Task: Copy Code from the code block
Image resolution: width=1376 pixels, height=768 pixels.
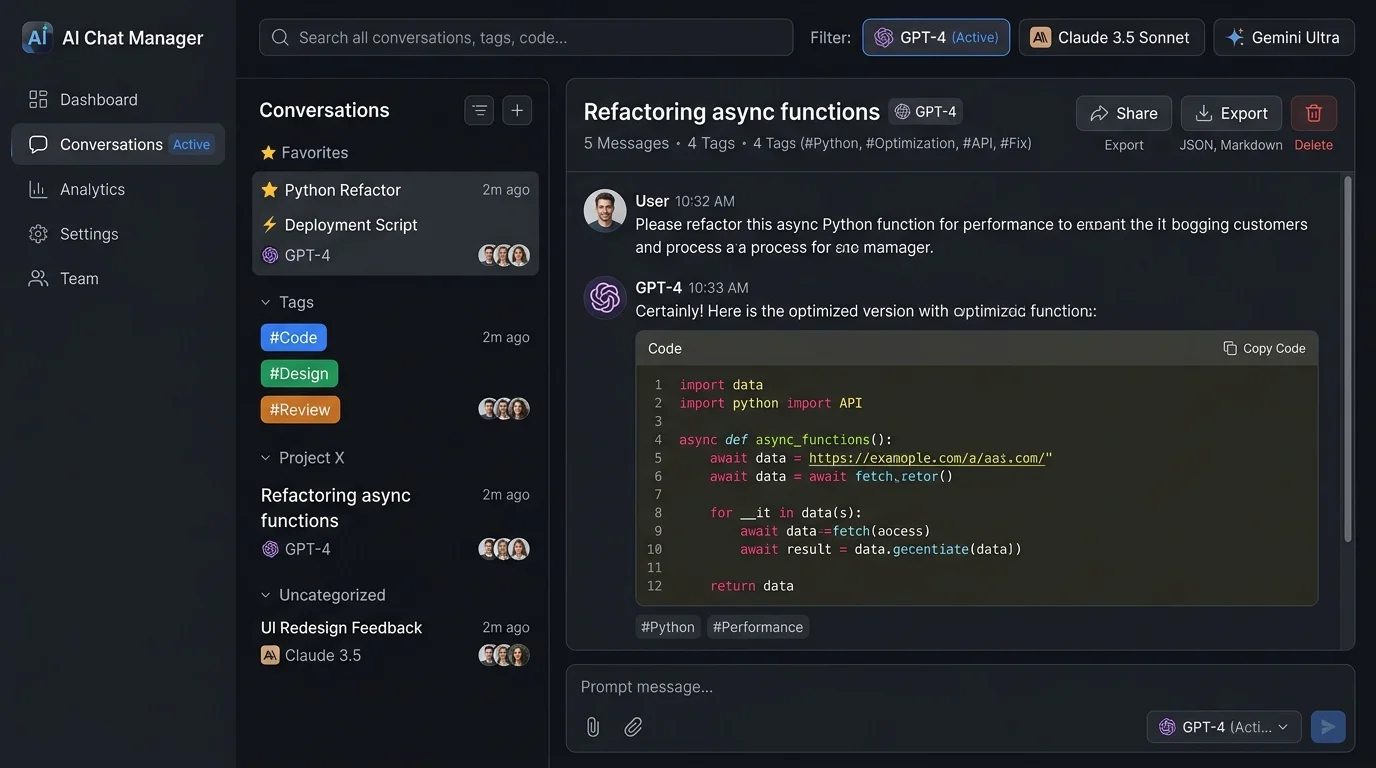Action: pyautogui.click(x=1264, y=348)
